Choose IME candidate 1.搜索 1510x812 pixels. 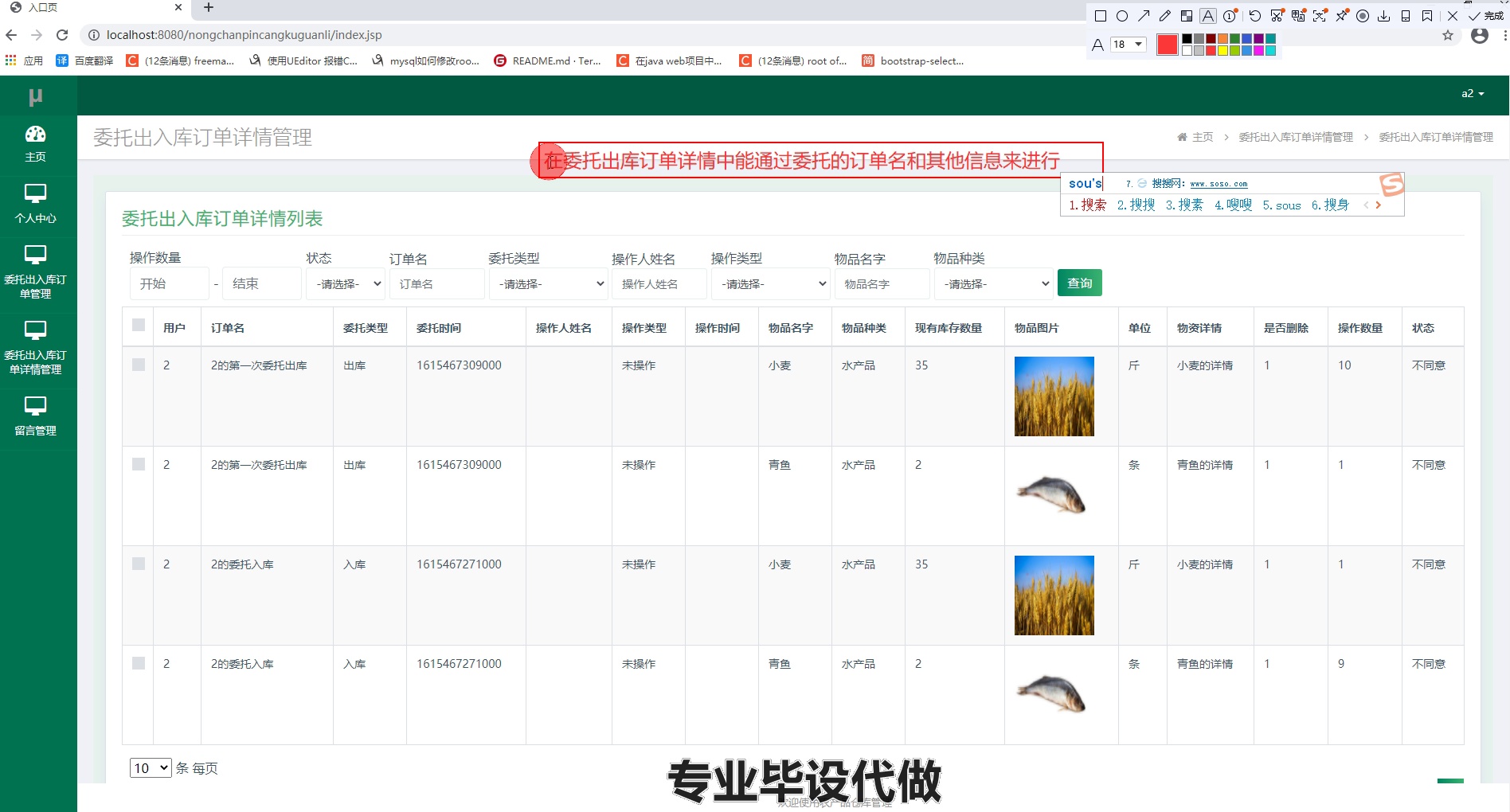[x=1088, y=205]
